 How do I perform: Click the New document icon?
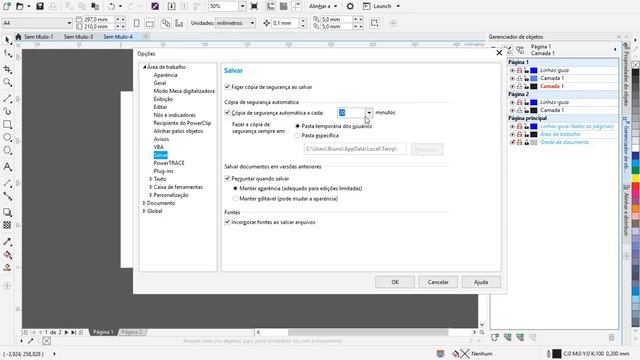coord(7,6)
